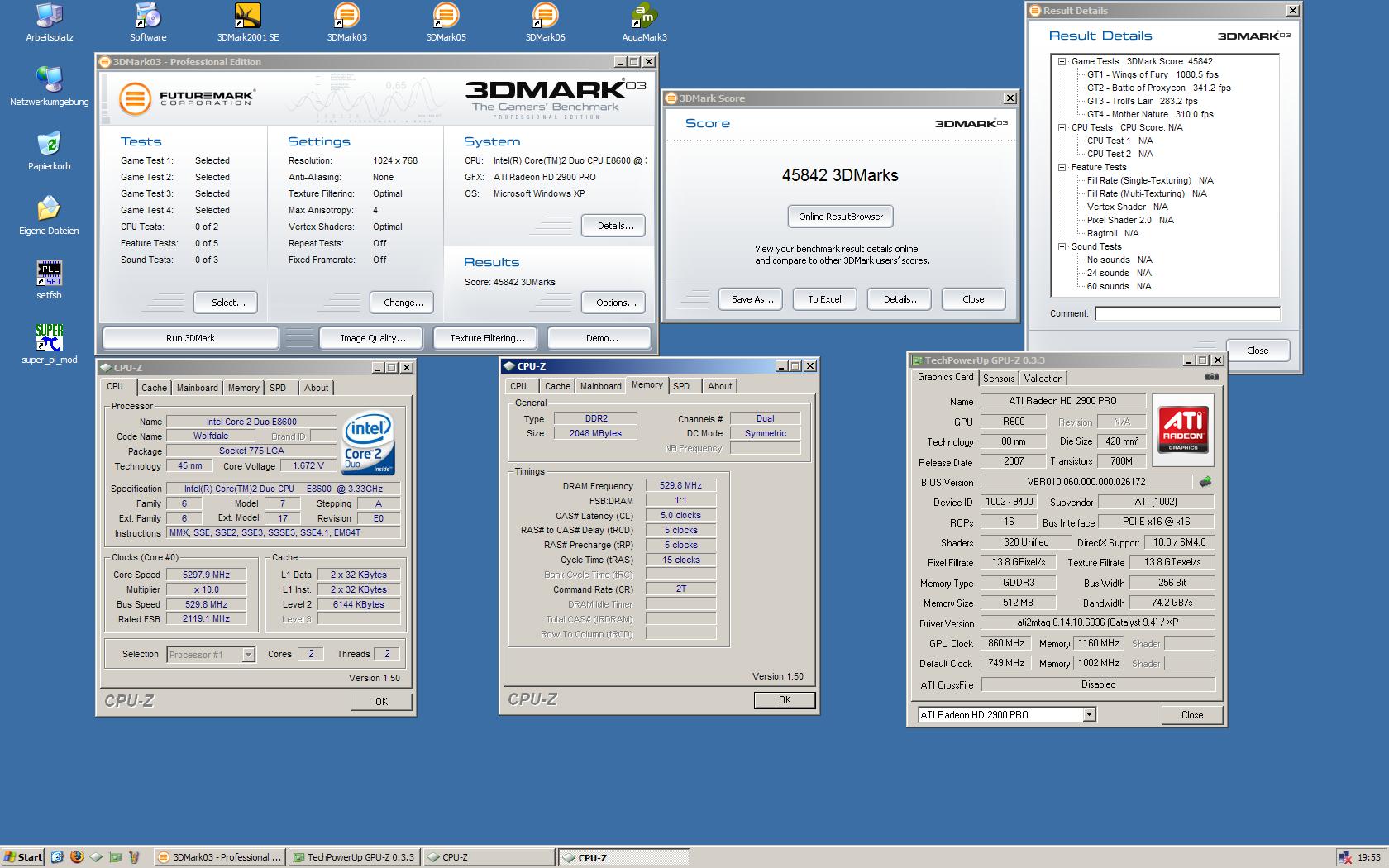Launch the 3DMark06 desktop shortcut
This screenshot has width=1389, height=868.
pos(545,22)
